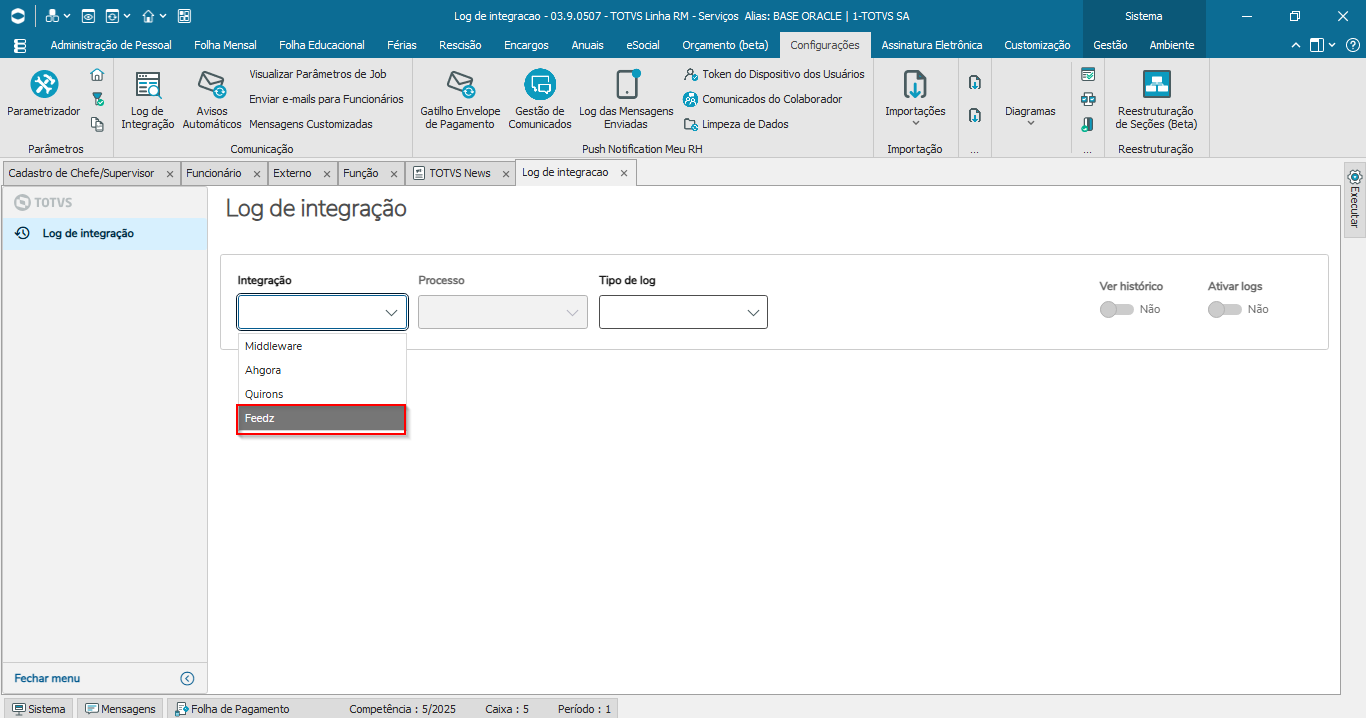The image size is (1366, 718).
Task: Open Avisos Automáticos envelope icon
Action: [x=212, y=85]
